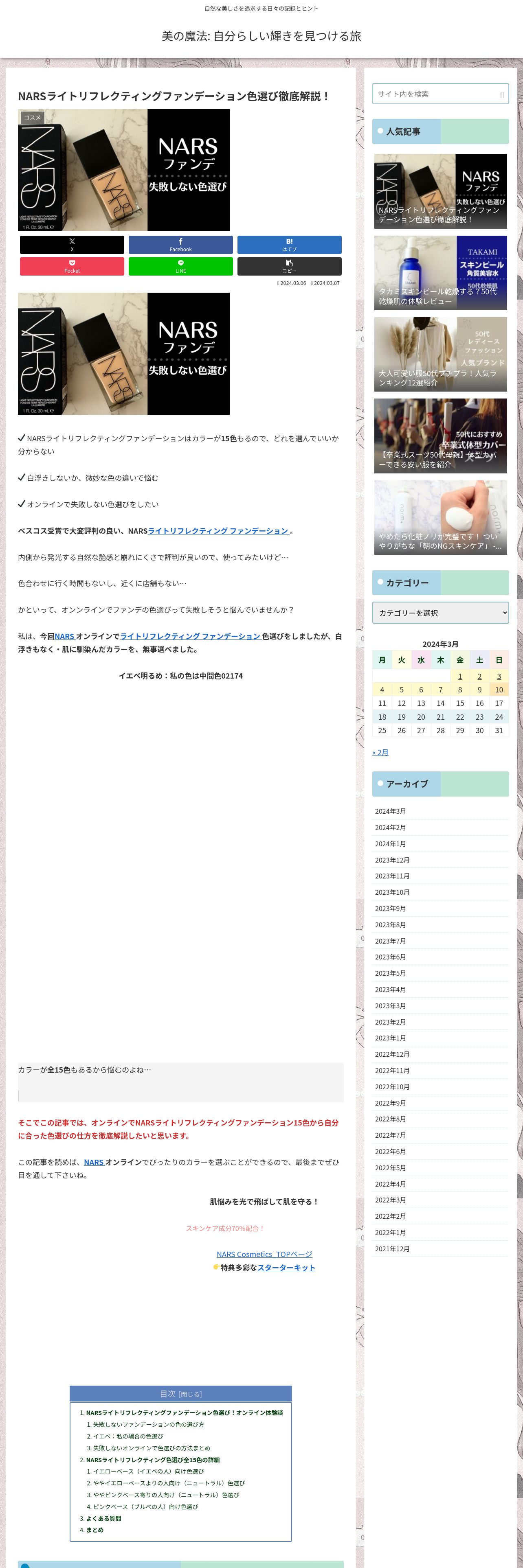Jump to TOC item 失敗しないオンラインで色選びの方法まとめ
Screen dimensions: 523x1568
click(x=152, y=1448)
